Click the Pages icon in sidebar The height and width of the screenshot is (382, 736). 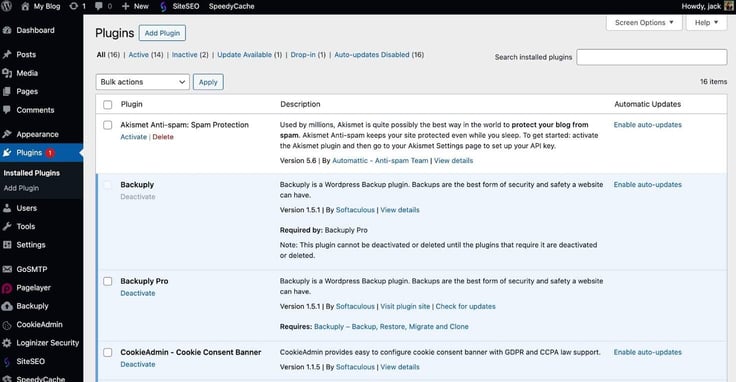(7, 92)
